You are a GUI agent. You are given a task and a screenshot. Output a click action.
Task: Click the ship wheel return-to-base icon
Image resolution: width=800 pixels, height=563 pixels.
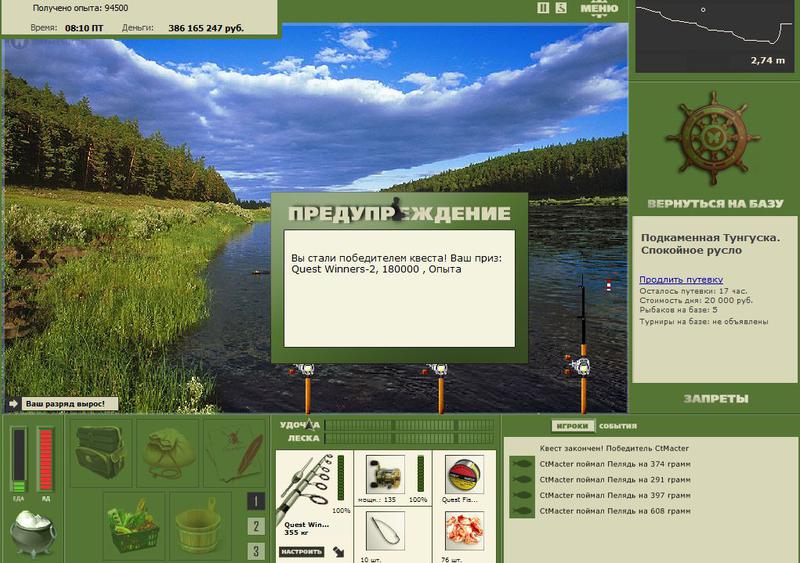[x=713, y=138]
